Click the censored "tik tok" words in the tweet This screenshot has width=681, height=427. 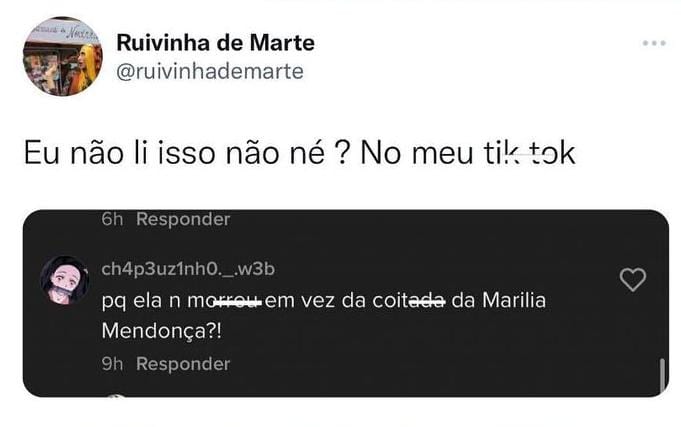(529, 153)
